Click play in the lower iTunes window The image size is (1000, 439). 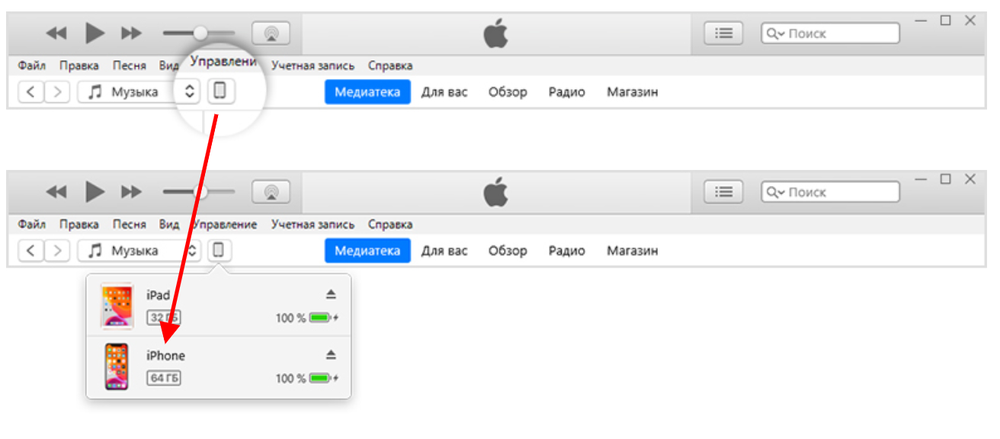(94, 191)
